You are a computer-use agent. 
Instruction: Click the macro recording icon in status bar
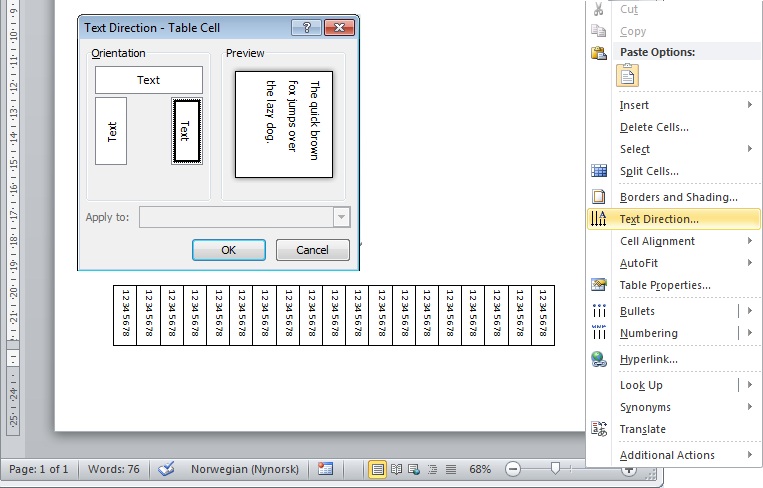[325, 469]
